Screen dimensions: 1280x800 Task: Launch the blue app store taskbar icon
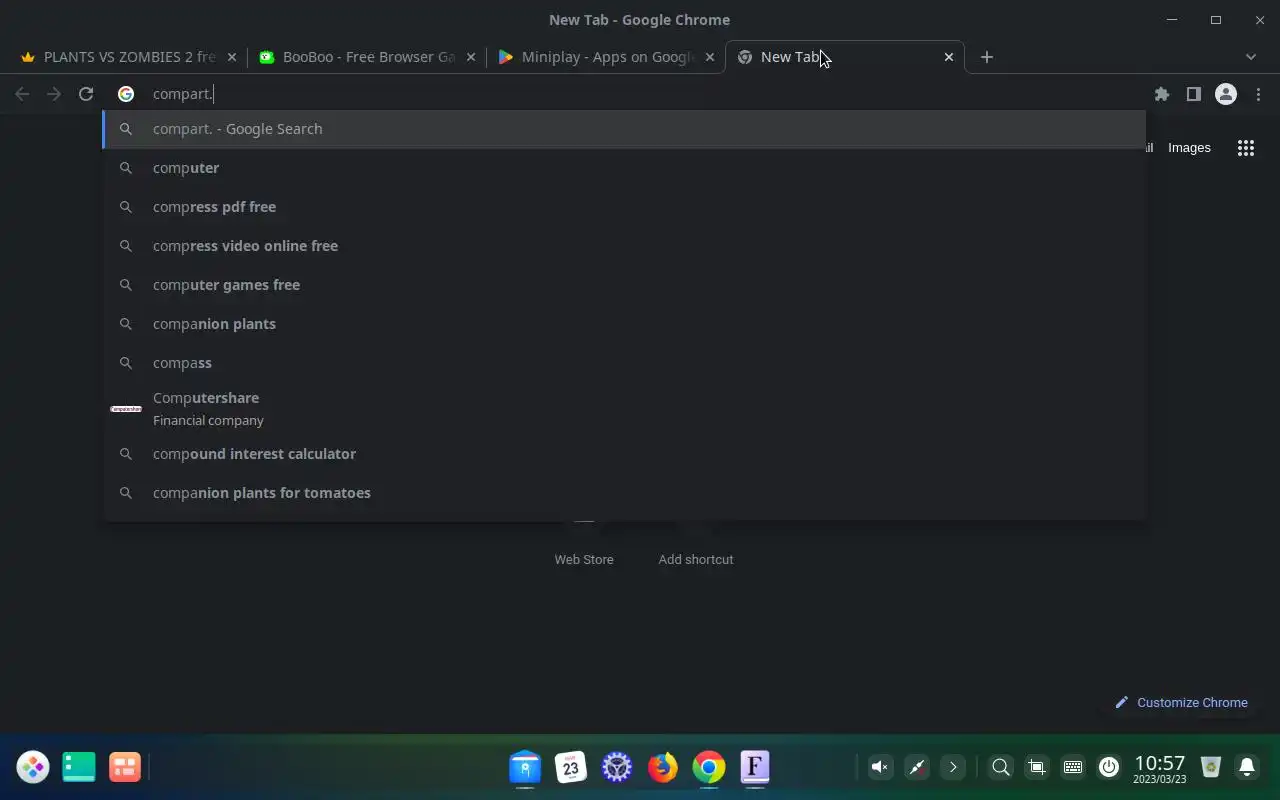coord(525,767)
